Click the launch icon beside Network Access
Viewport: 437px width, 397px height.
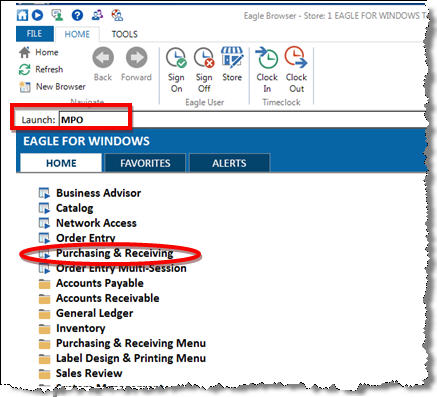coord(44,223)
